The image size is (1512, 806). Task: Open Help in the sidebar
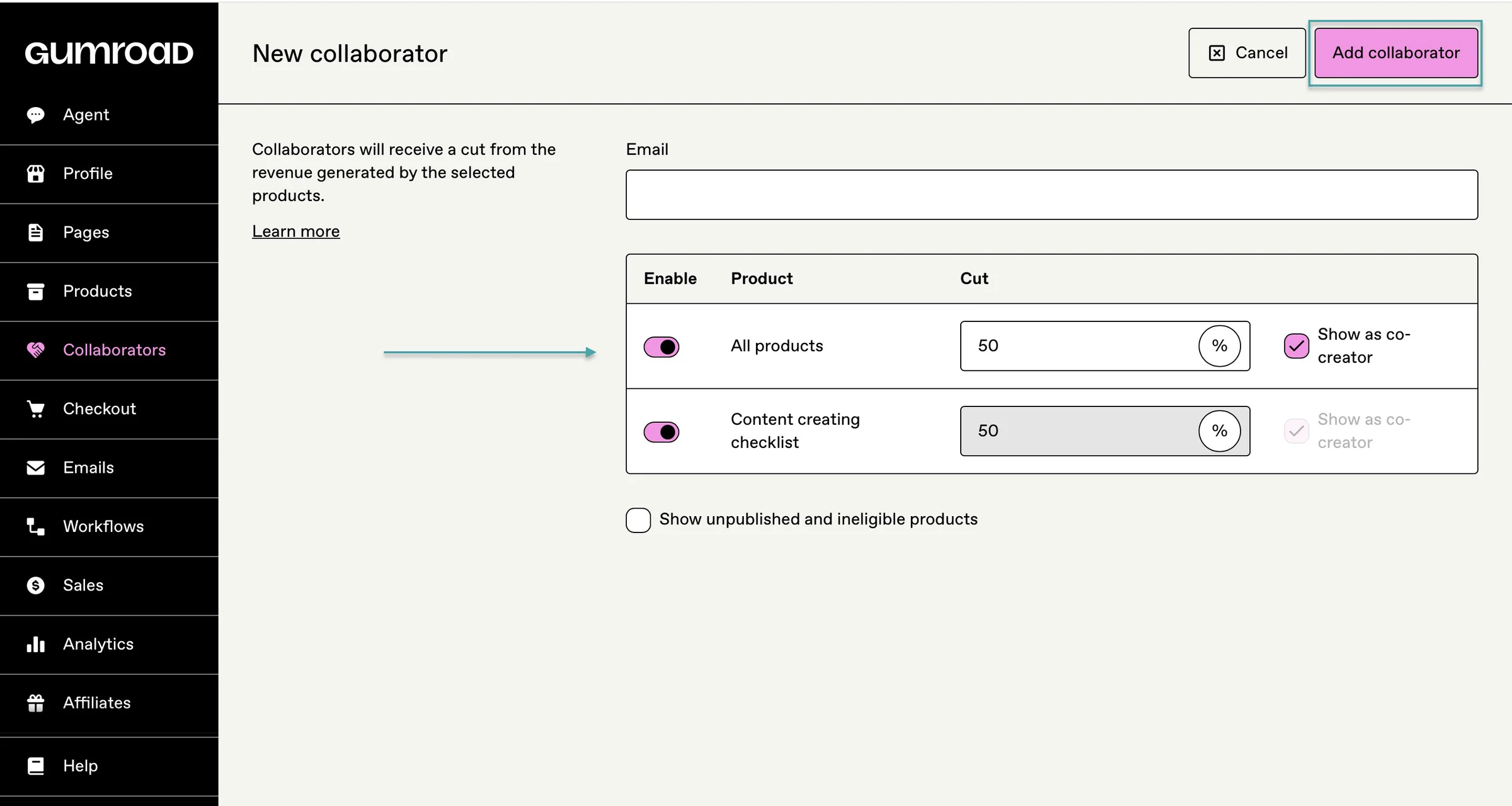click(x=109, y=766)
